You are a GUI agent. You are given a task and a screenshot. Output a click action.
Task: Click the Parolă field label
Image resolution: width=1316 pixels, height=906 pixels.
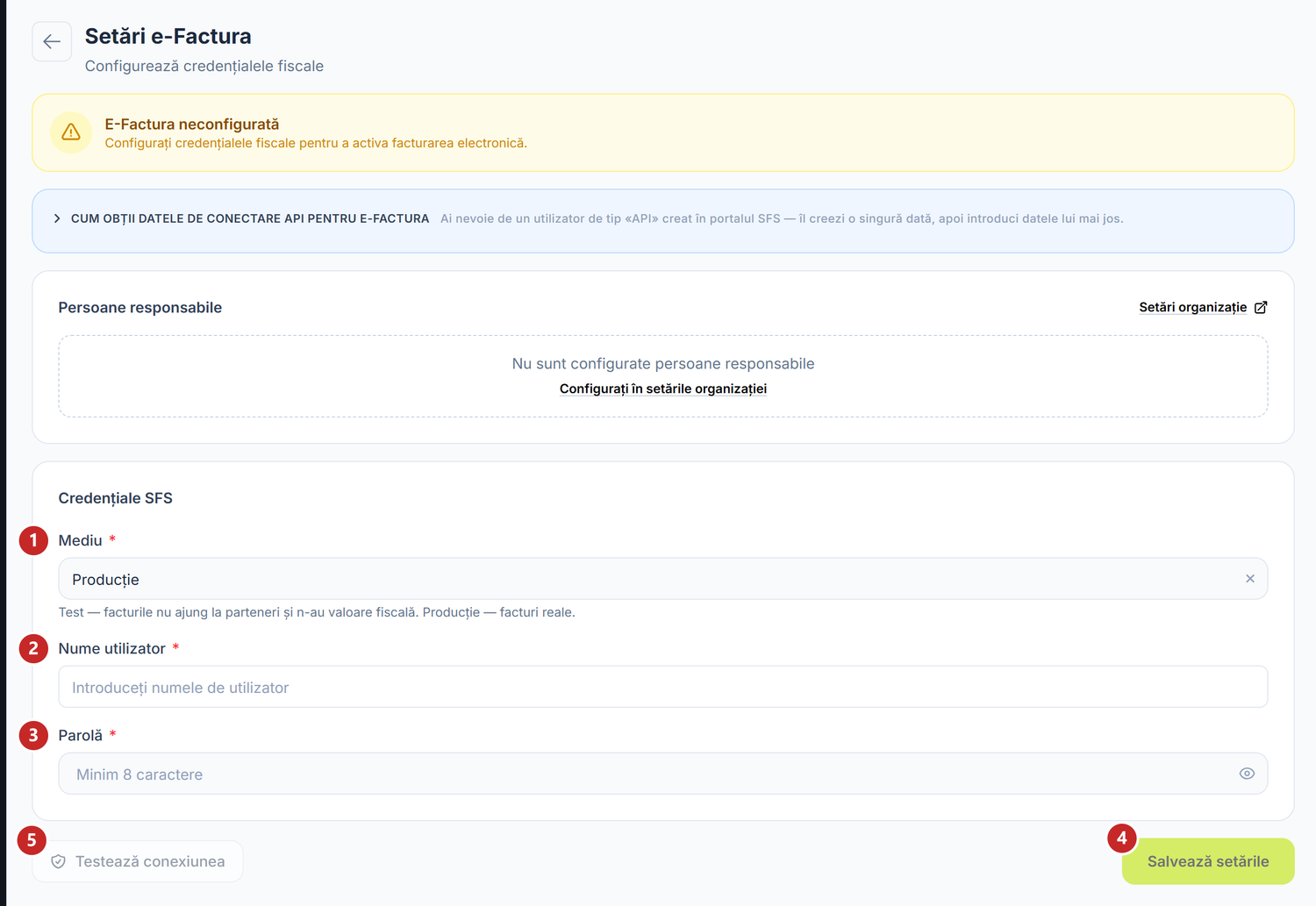[81, 736]
